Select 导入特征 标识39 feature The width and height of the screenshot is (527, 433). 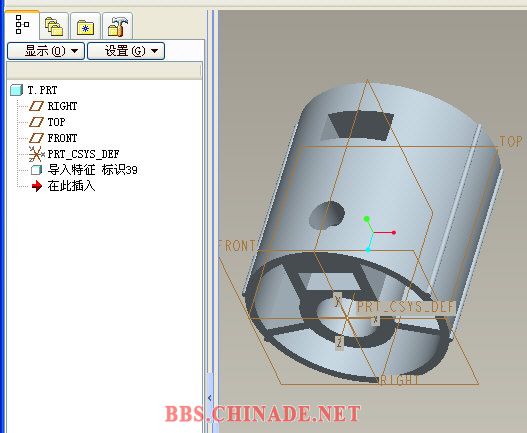[92, 170]
